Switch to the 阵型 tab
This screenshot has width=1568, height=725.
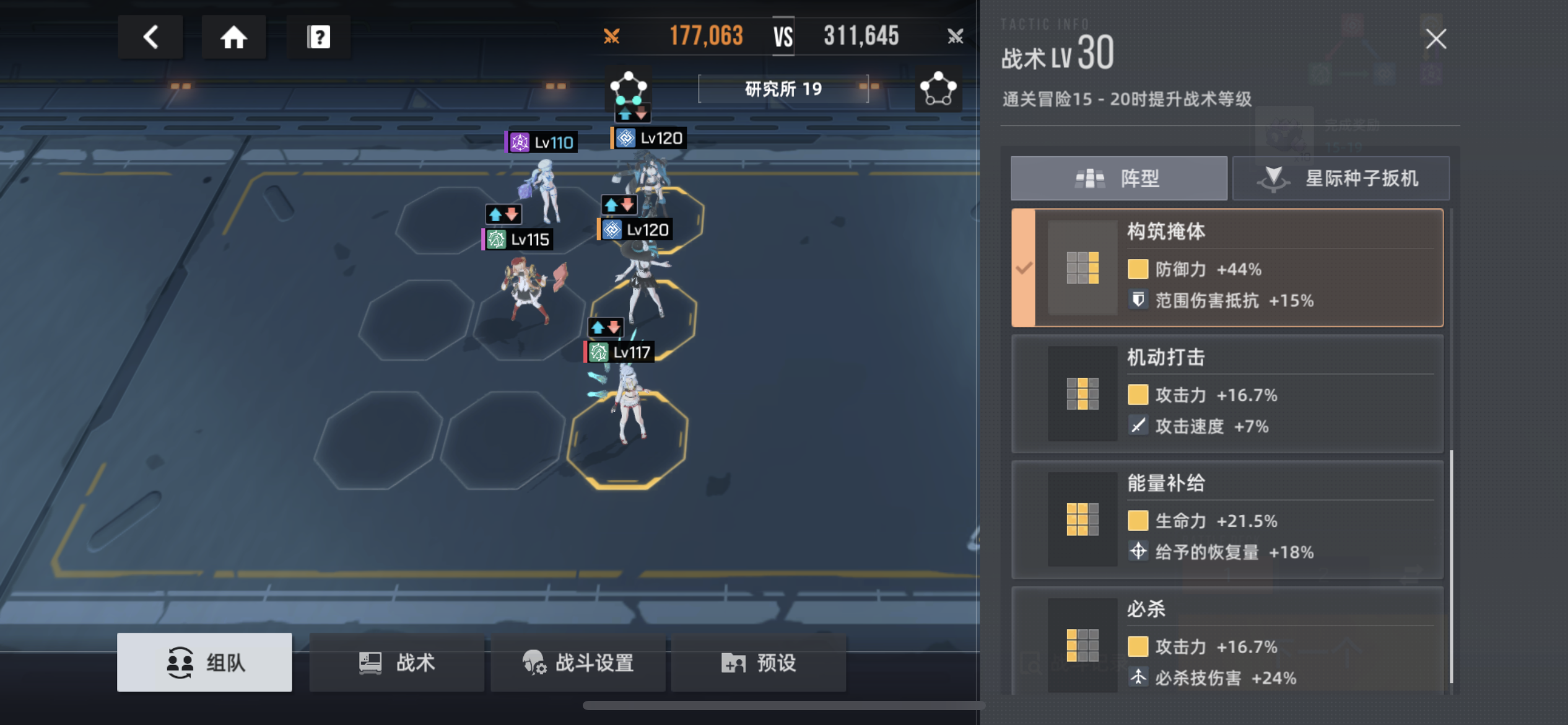1119,178
